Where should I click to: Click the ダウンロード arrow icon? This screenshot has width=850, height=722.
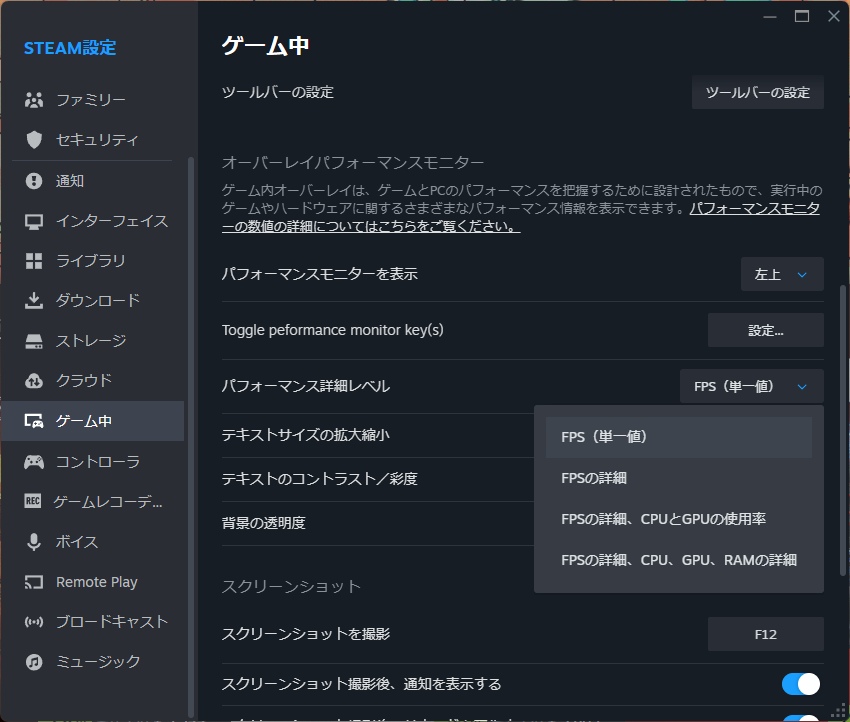(34, 301)
